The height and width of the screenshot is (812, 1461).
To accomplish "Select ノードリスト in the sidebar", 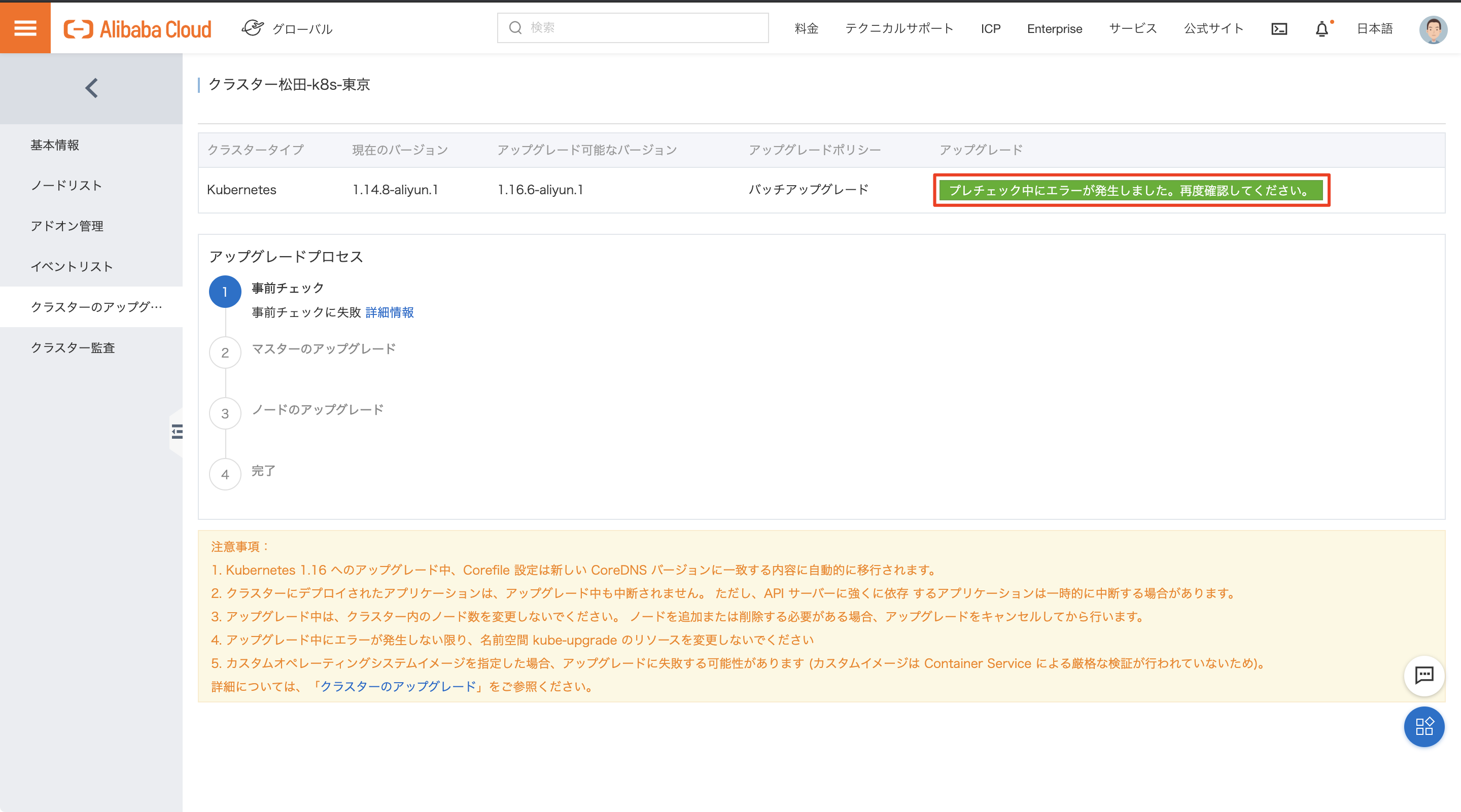I will tap(66, 186).
